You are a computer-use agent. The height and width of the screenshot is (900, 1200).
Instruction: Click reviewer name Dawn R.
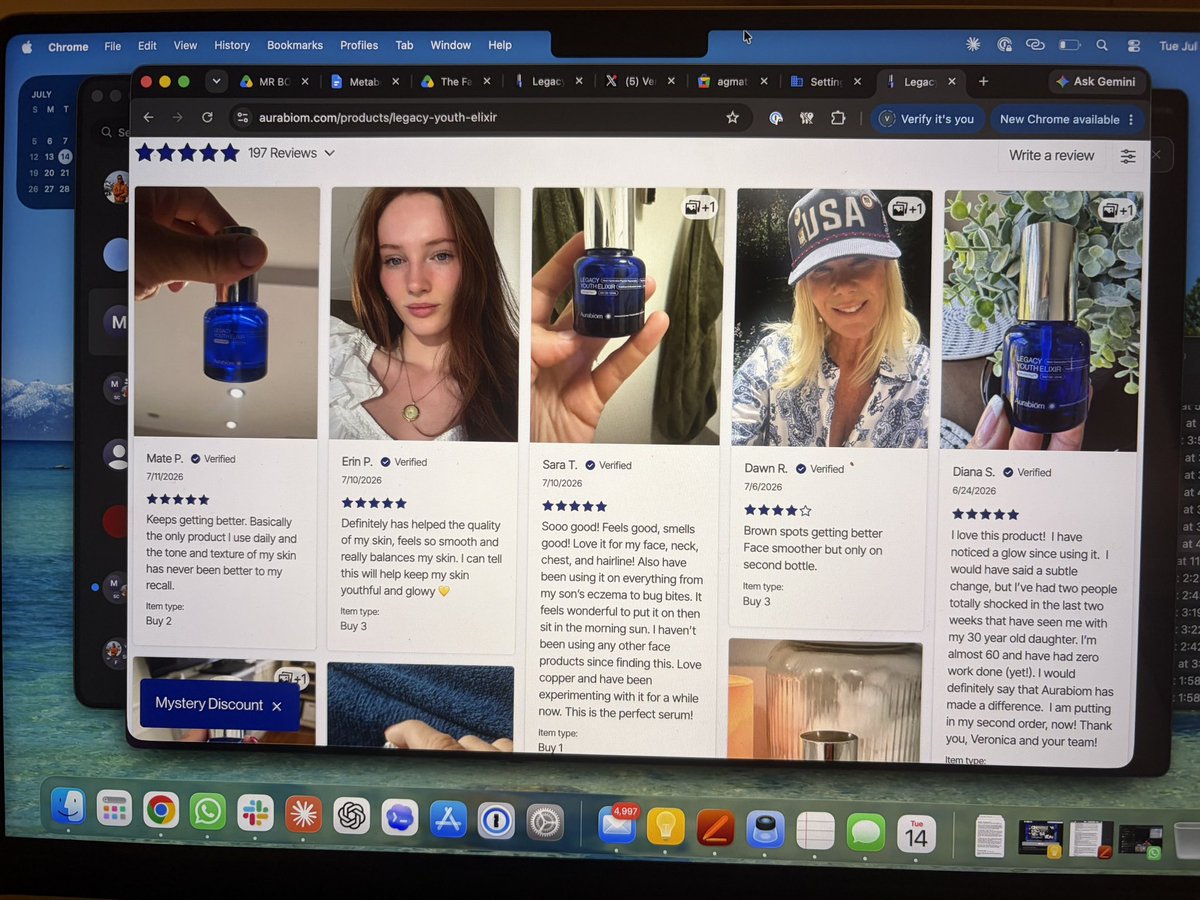[766, 468]
